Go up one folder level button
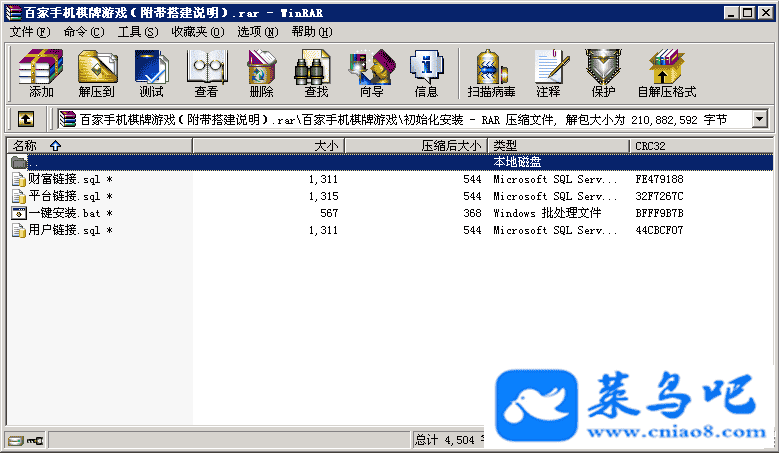The height and width of the screenshot is (453, 779). coord(26,119)
